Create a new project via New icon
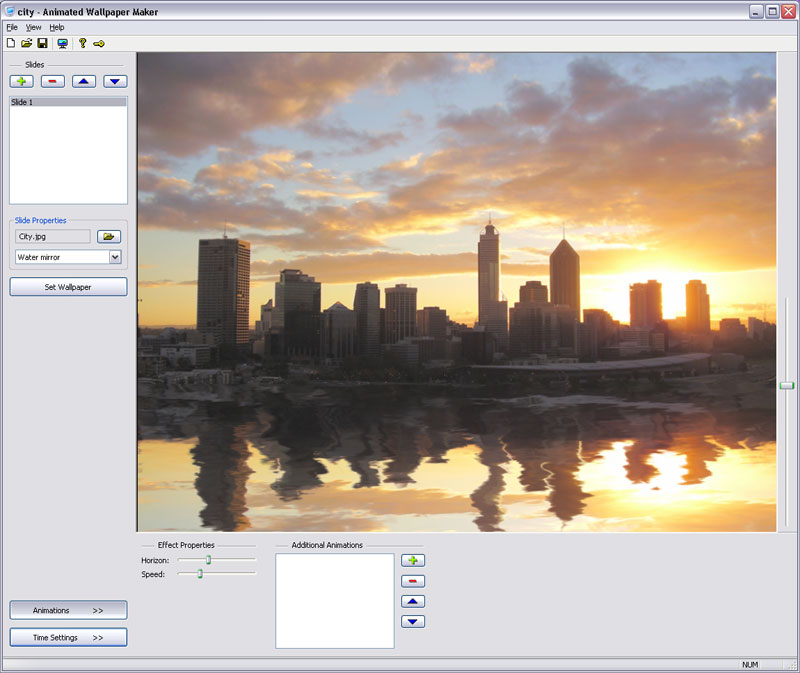800x673 pixels. tap(11, 43)
